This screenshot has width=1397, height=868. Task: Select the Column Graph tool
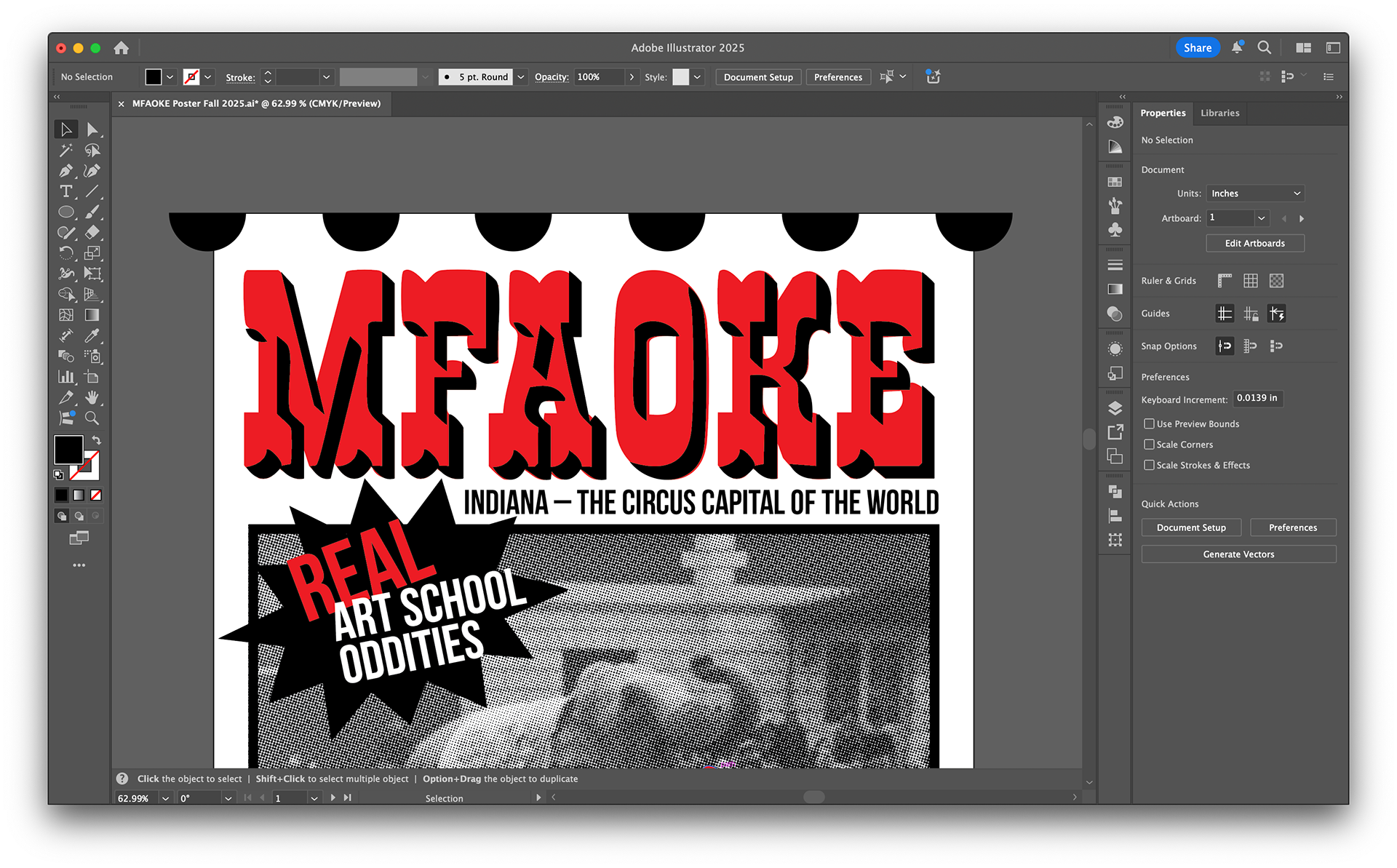click(66, 375)
